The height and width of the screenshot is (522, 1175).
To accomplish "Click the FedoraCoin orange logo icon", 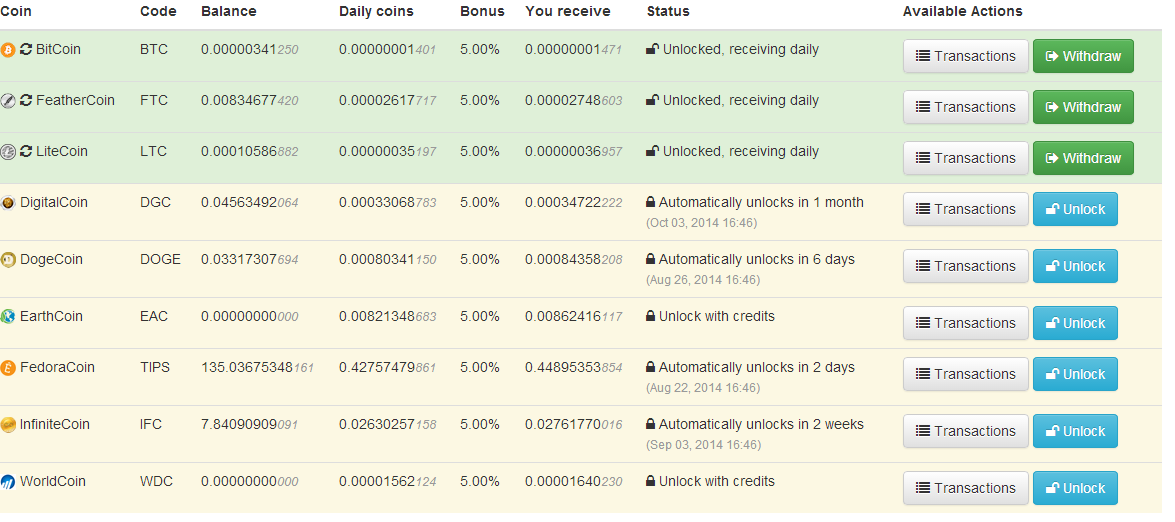I will pyautogui.click(x=8, y=368).
